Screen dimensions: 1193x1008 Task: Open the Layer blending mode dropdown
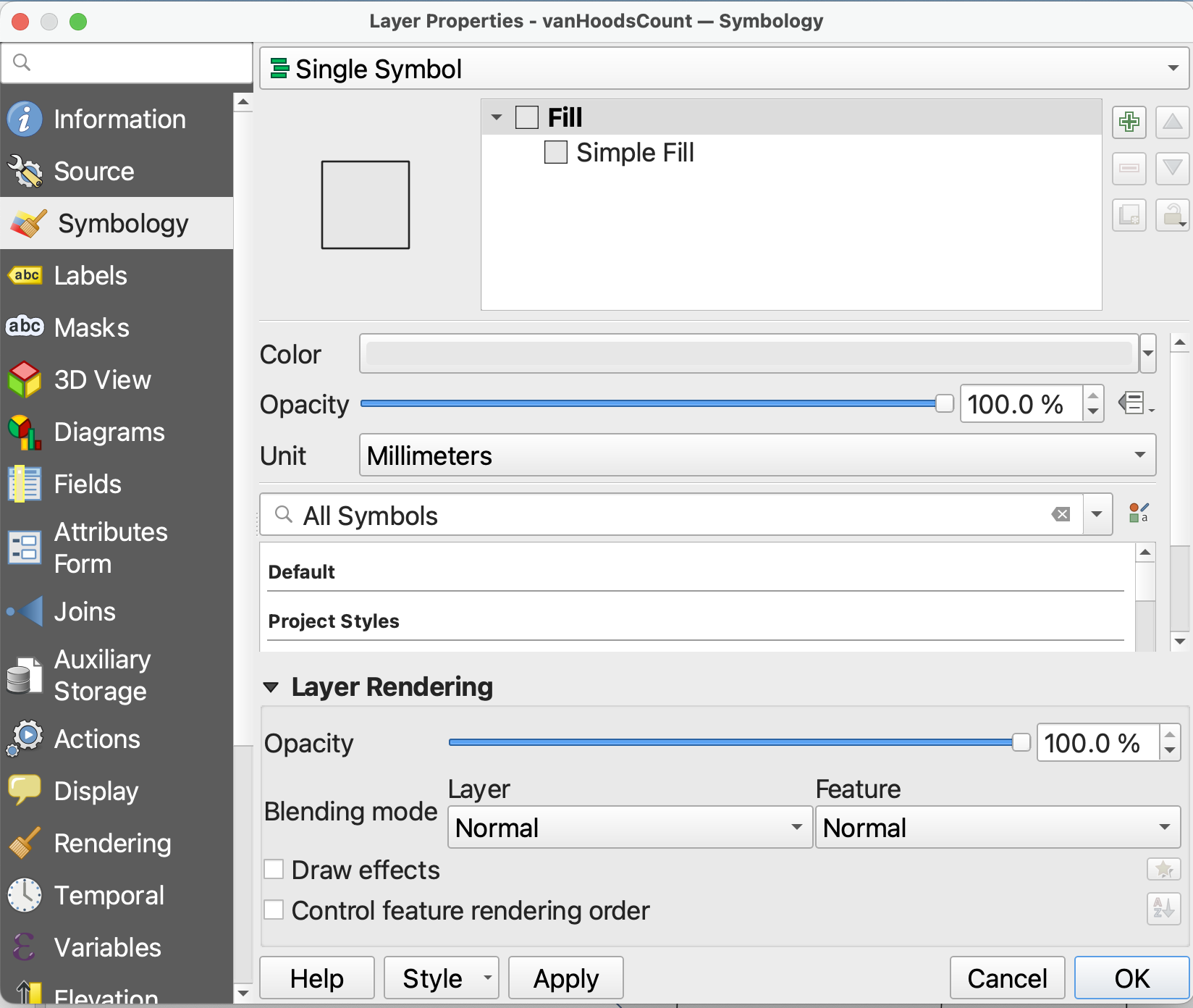click(629, 828)
